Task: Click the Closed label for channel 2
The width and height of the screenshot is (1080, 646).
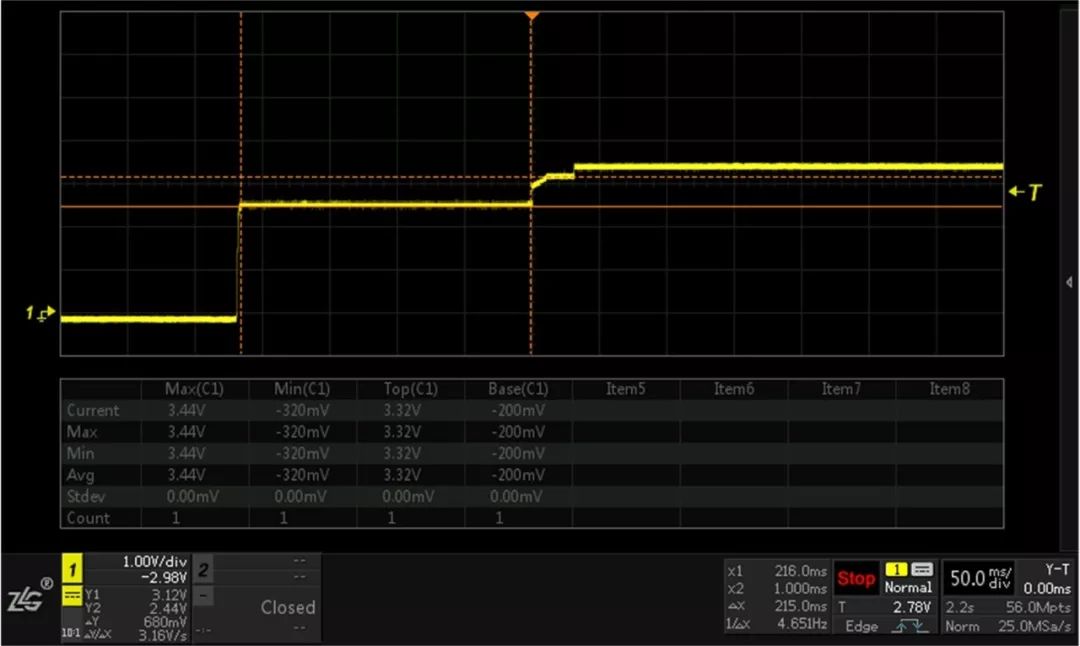Action: 288,607
